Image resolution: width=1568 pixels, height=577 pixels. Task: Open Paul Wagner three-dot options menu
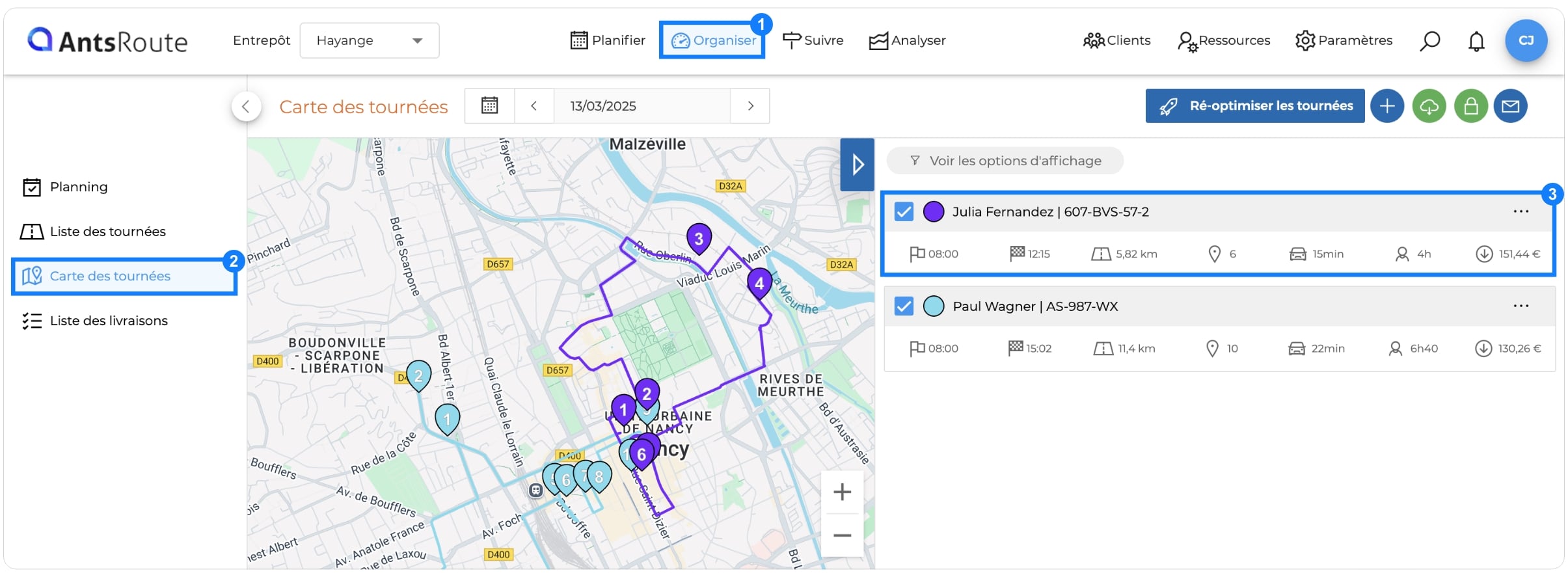(x=1521, y=306)
